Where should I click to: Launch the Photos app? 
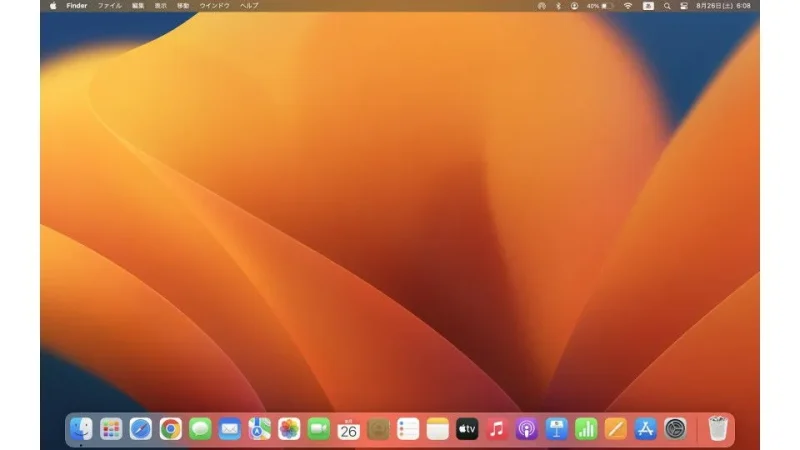pyautogui.click(x=289, y=429)
